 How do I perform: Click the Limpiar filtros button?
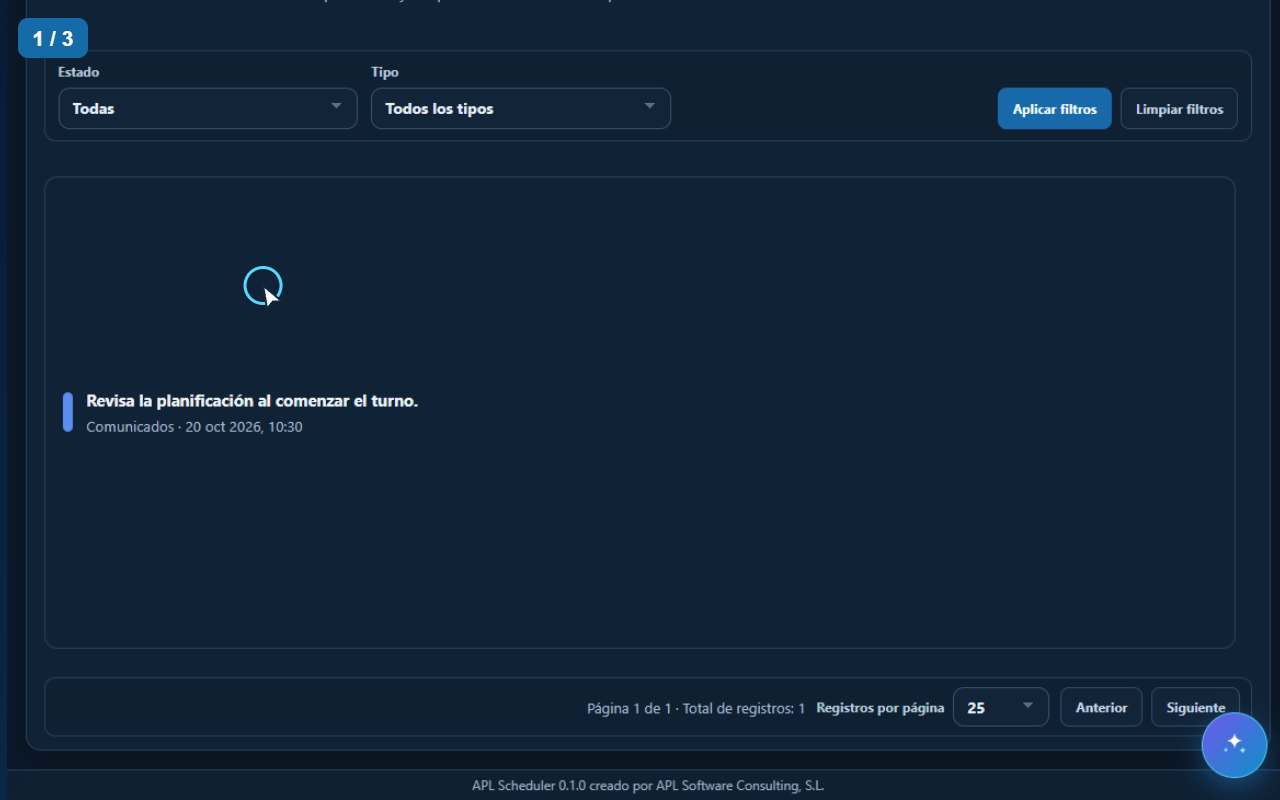(x=1179, y=109)
